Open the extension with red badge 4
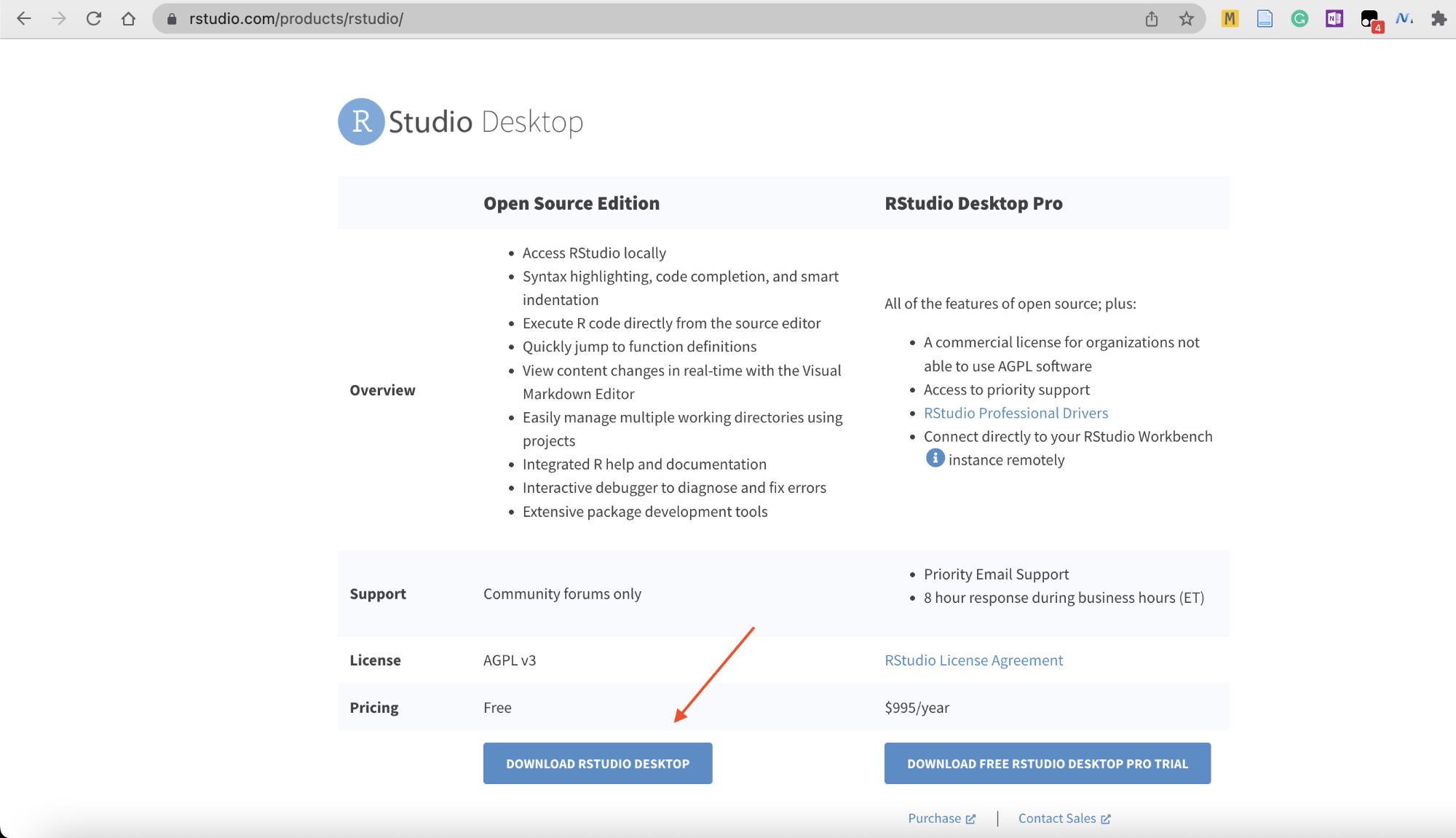The image size is (1456, 838). click(x=1371, y=20)
